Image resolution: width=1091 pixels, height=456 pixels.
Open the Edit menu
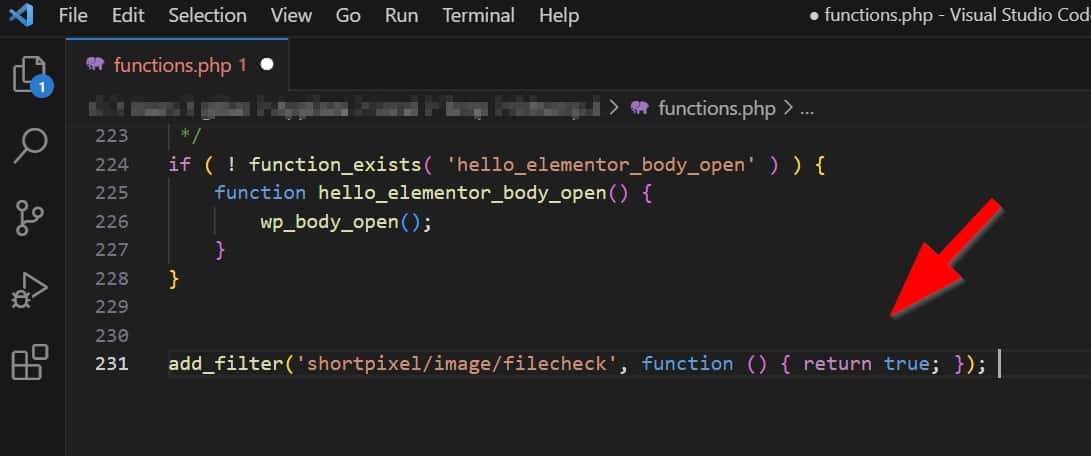[128, 16]
